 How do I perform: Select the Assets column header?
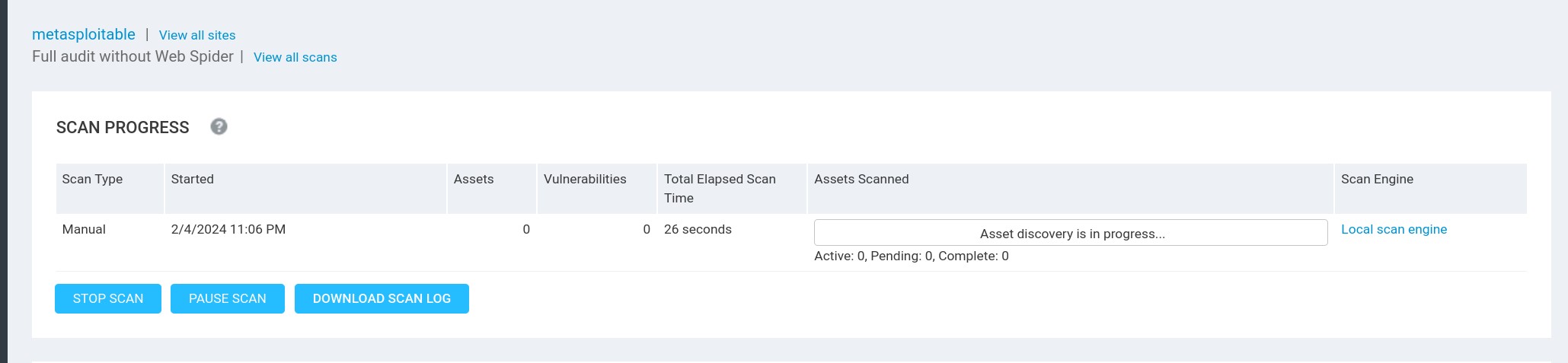474,179
